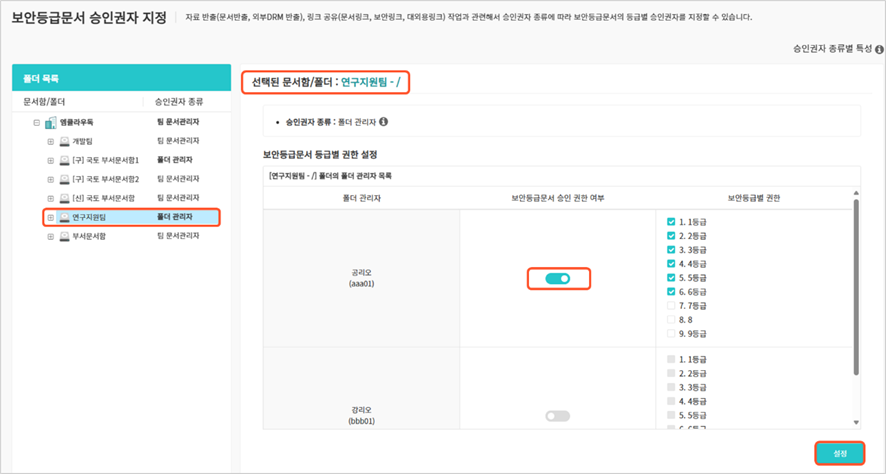The height and width of the screenshot is (474, 886).
Task: Click the 설정 save button
Action: click(x=840, y=453)
